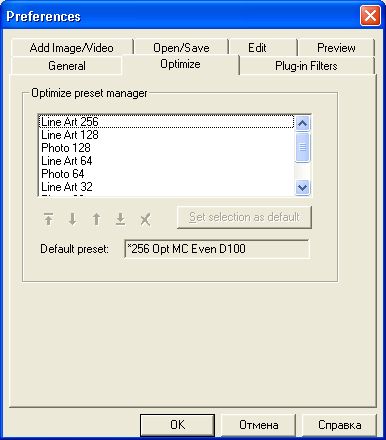Click the preset list scrollbar thumb
This screenshot has height=440, width=386.
pyautogui.click(x=303, y=147)
